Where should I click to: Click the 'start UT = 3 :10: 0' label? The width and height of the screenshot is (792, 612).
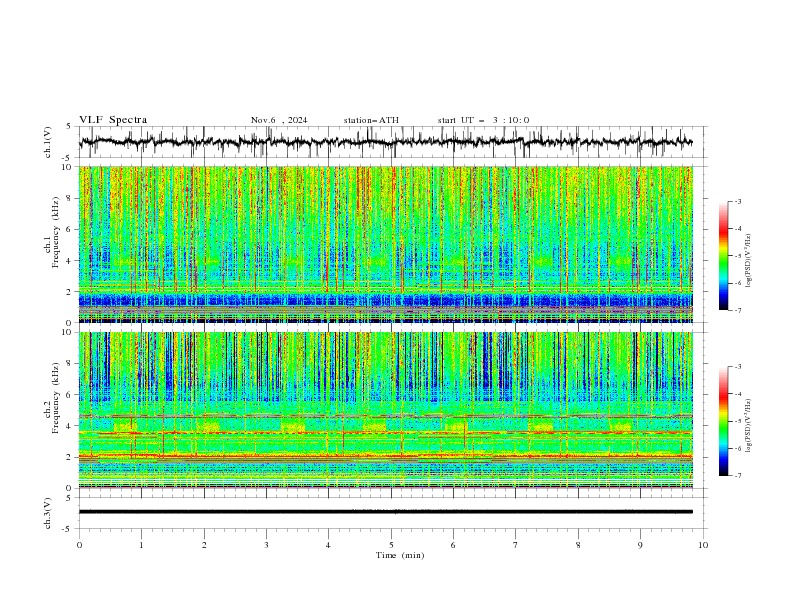(x=483, y=120)
